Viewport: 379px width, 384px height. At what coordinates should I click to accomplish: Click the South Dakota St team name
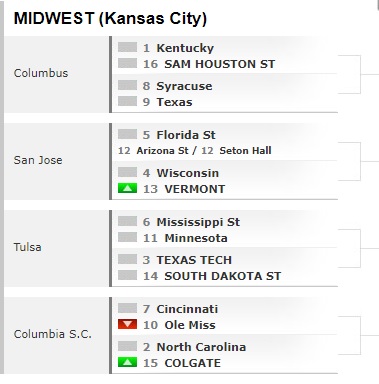223,276
